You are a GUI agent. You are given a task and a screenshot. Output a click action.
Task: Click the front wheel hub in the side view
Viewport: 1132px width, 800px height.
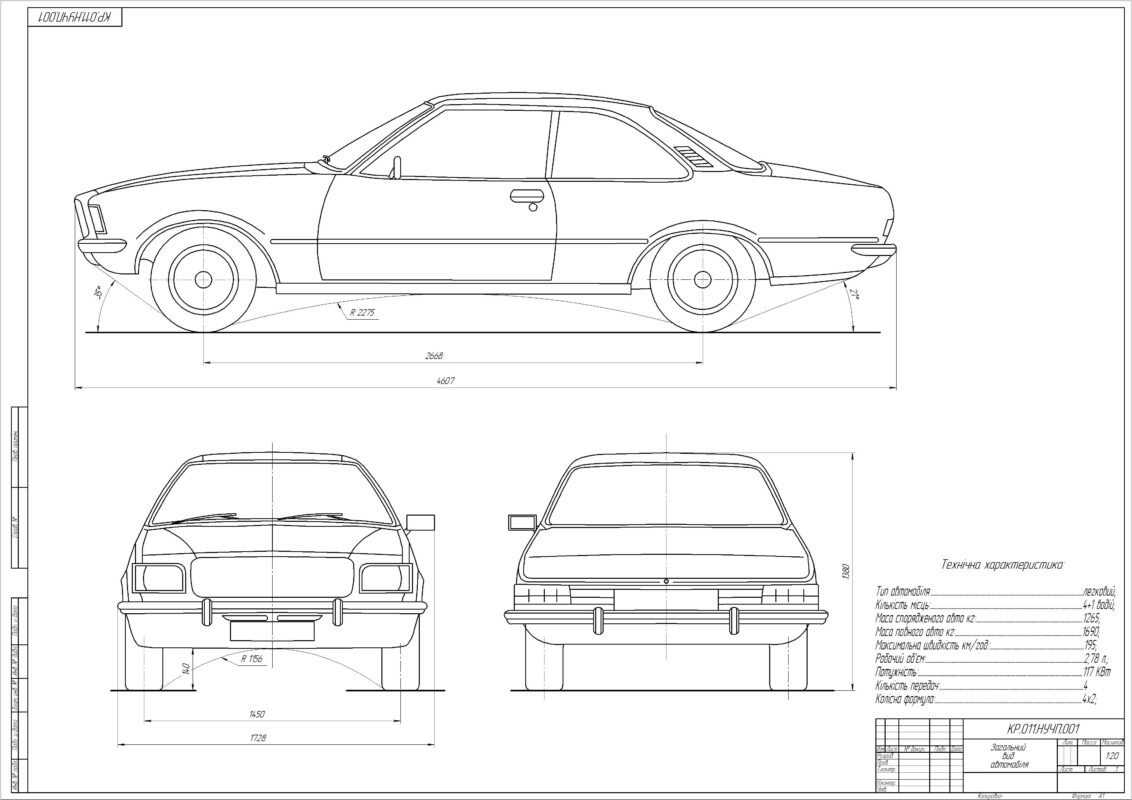tap(204, 279)
